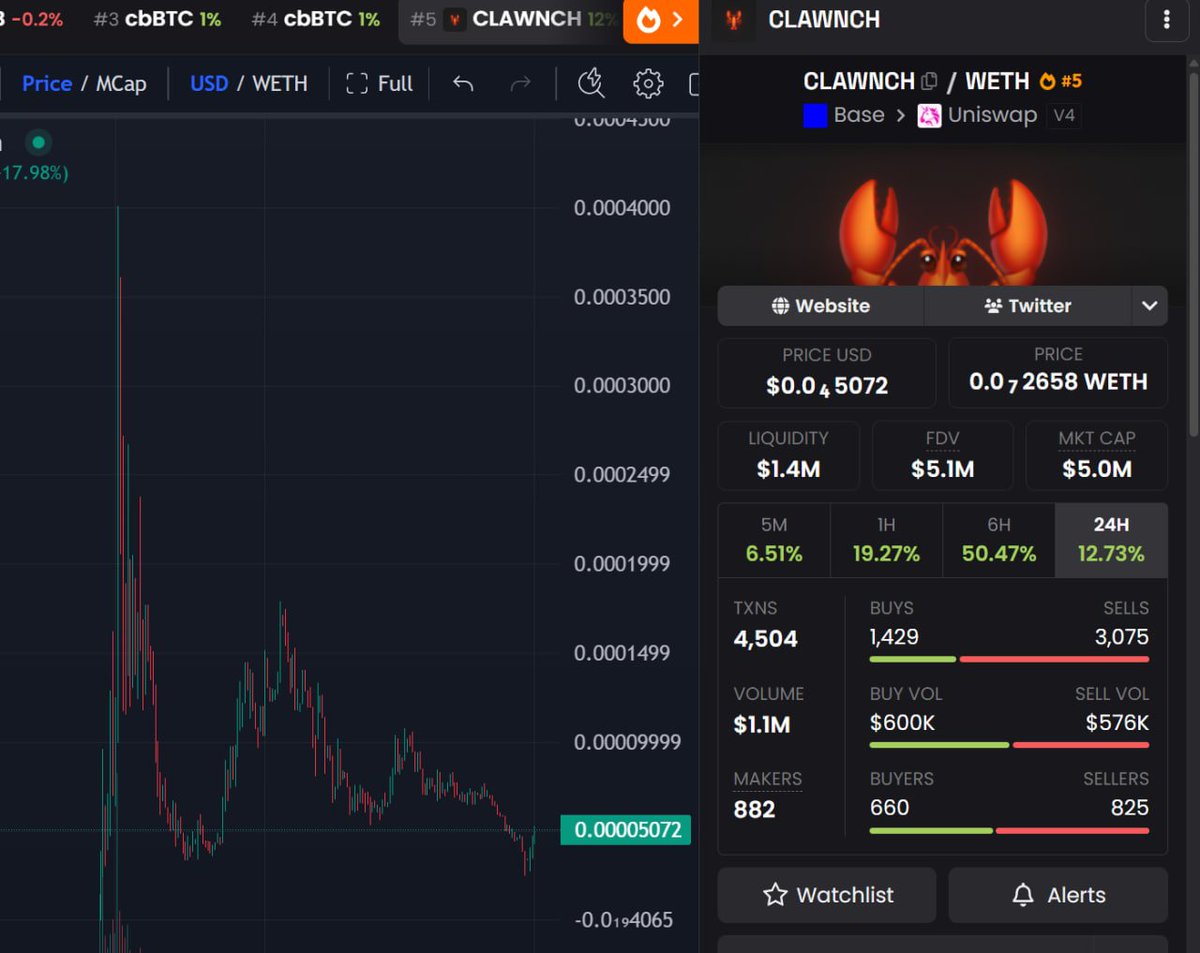The image size is (1200, 953).
Task: Expand the links dropdown next to Twitter
Action: (1149, 306)
